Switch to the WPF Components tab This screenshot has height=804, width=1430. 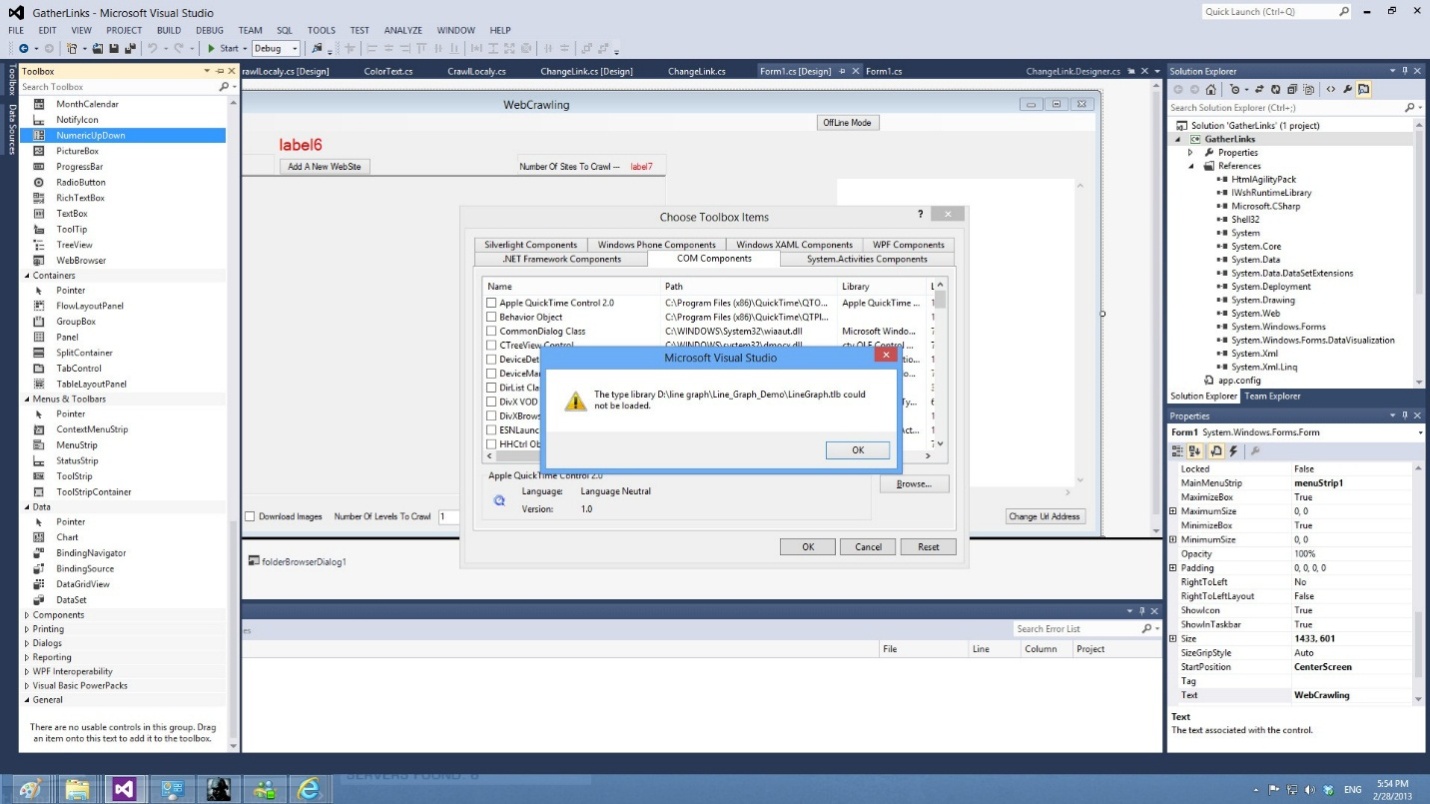click(908, 245)
